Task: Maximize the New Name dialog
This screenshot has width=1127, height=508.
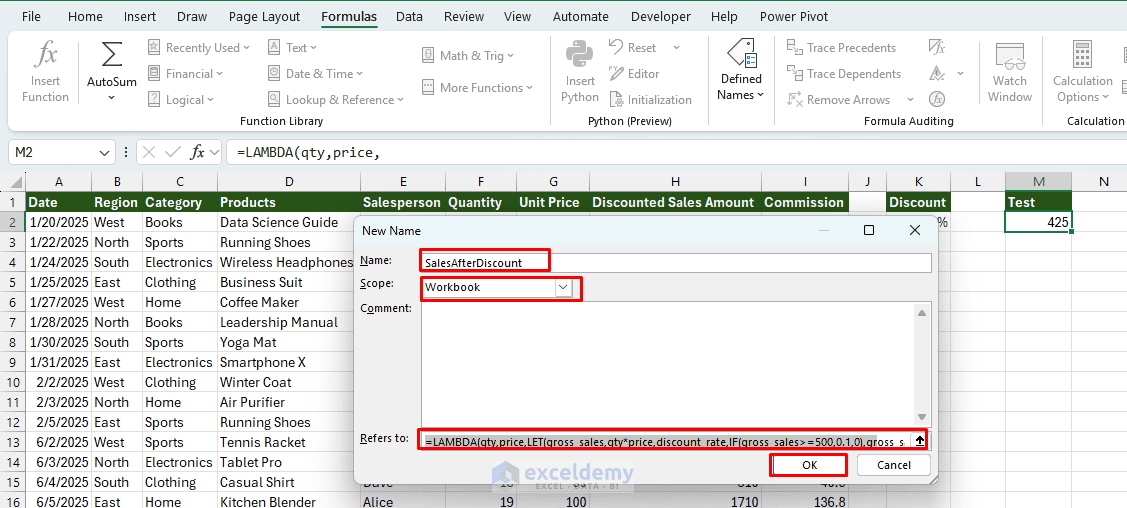Action: [869, 231]
